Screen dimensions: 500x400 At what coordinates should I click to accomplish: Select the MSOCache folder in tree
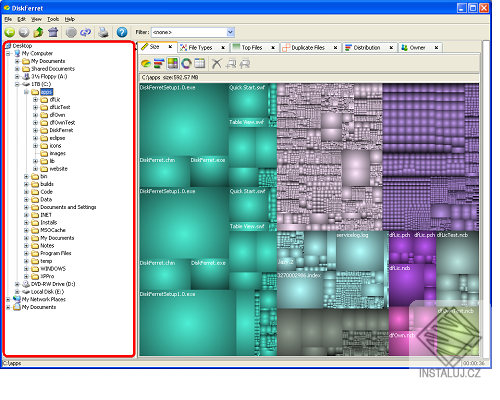pyautogui.click(x=53, y=230)
